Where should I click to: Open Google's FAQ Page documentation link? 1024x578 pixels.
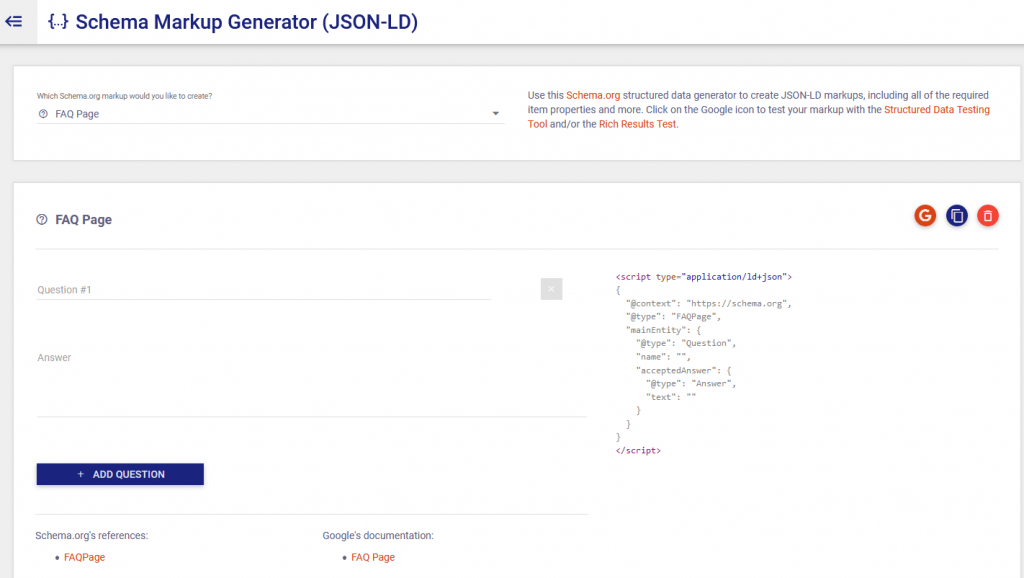pos(373,557)
